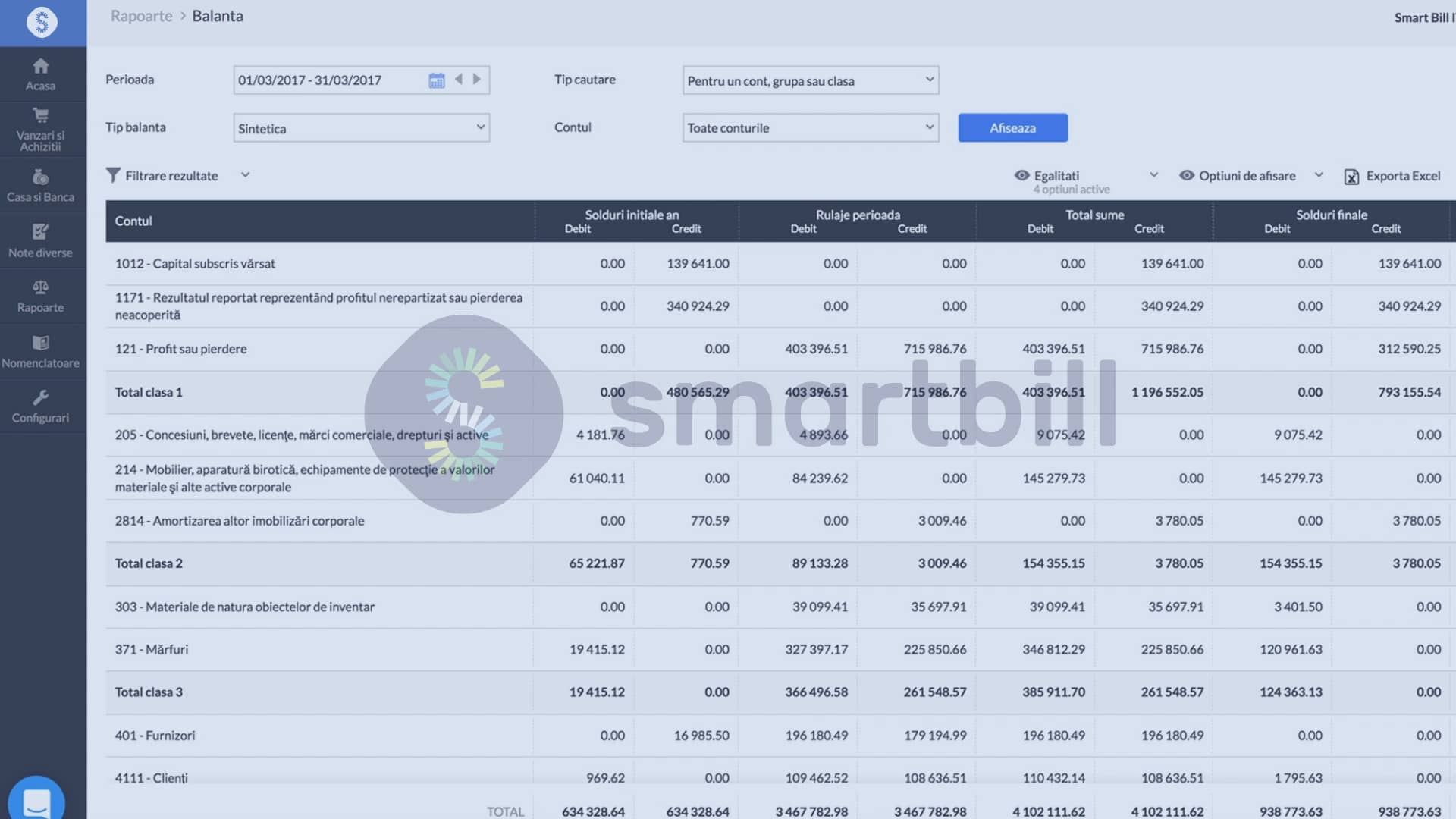Navigate to Rapoarte breadcrumb

click(141, 15)
